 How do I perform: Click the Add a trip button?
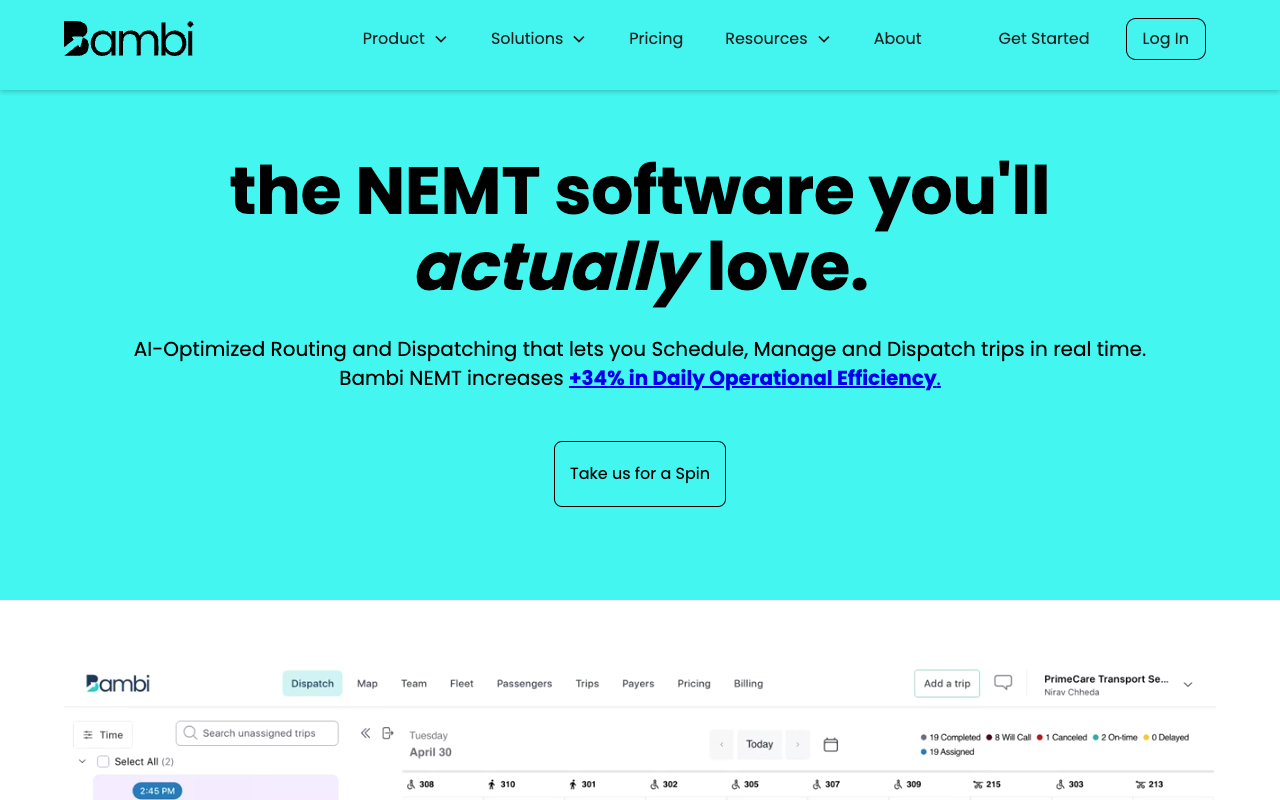pyautogui.click(x=947, y=684)
